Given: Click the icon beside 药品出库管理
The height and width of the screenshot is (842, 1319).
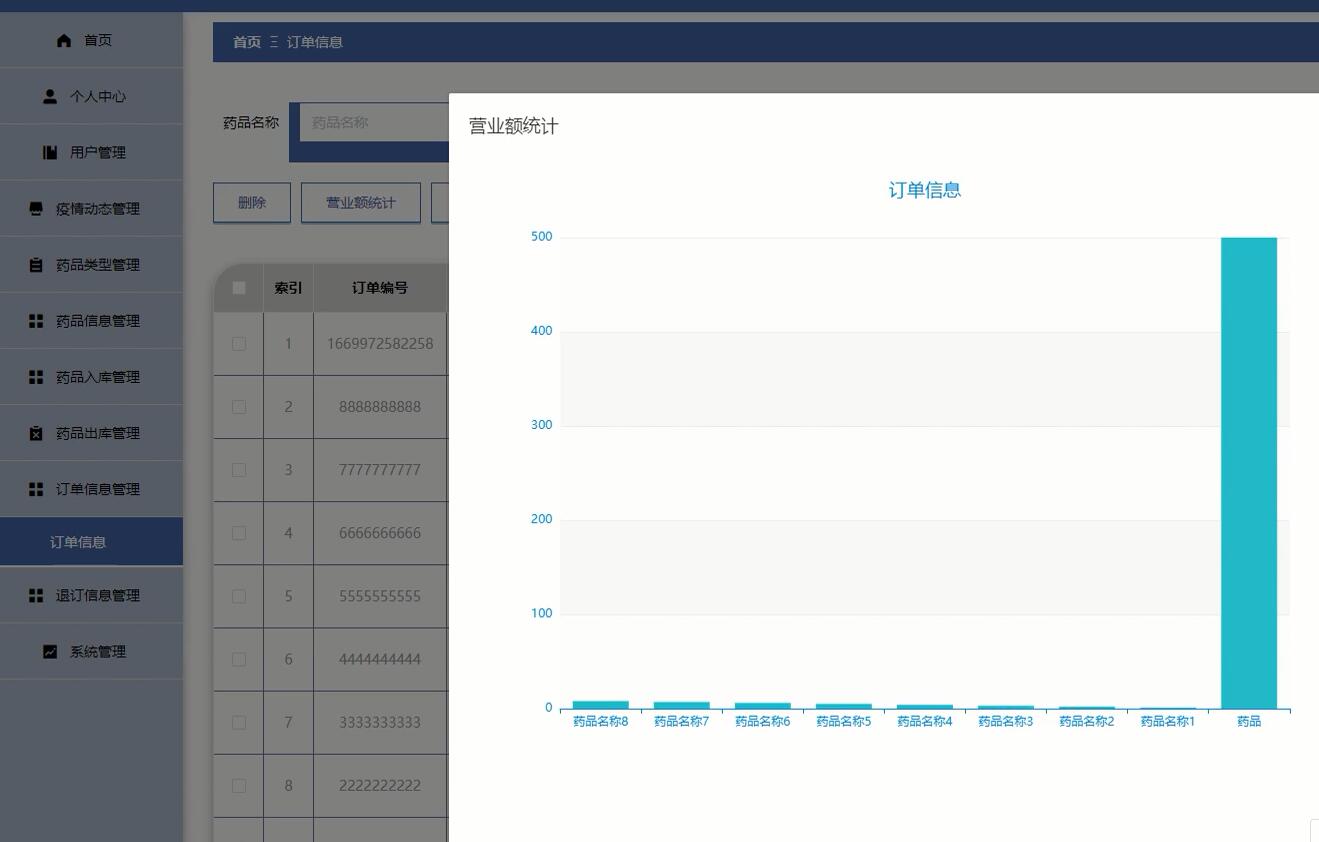Looking at the screenshot, I should [36, 433].
